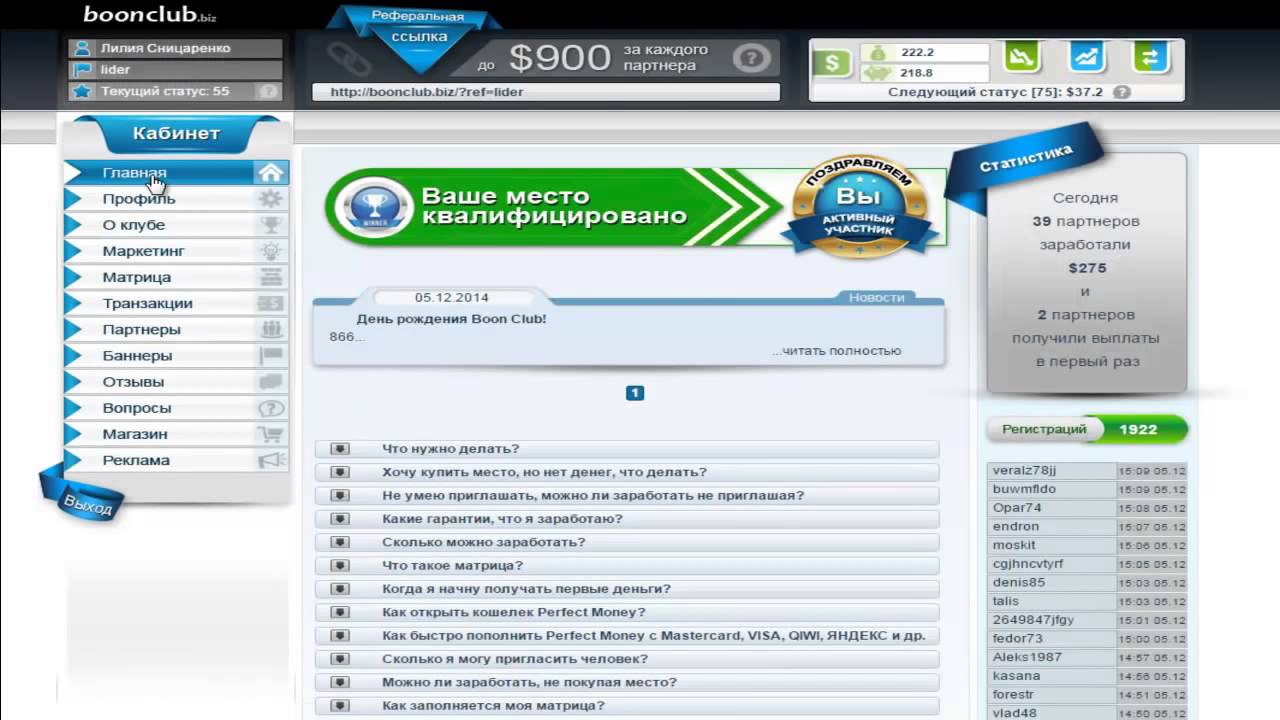Click username Aleks1987 in registrations list

tap(1027, 657)
